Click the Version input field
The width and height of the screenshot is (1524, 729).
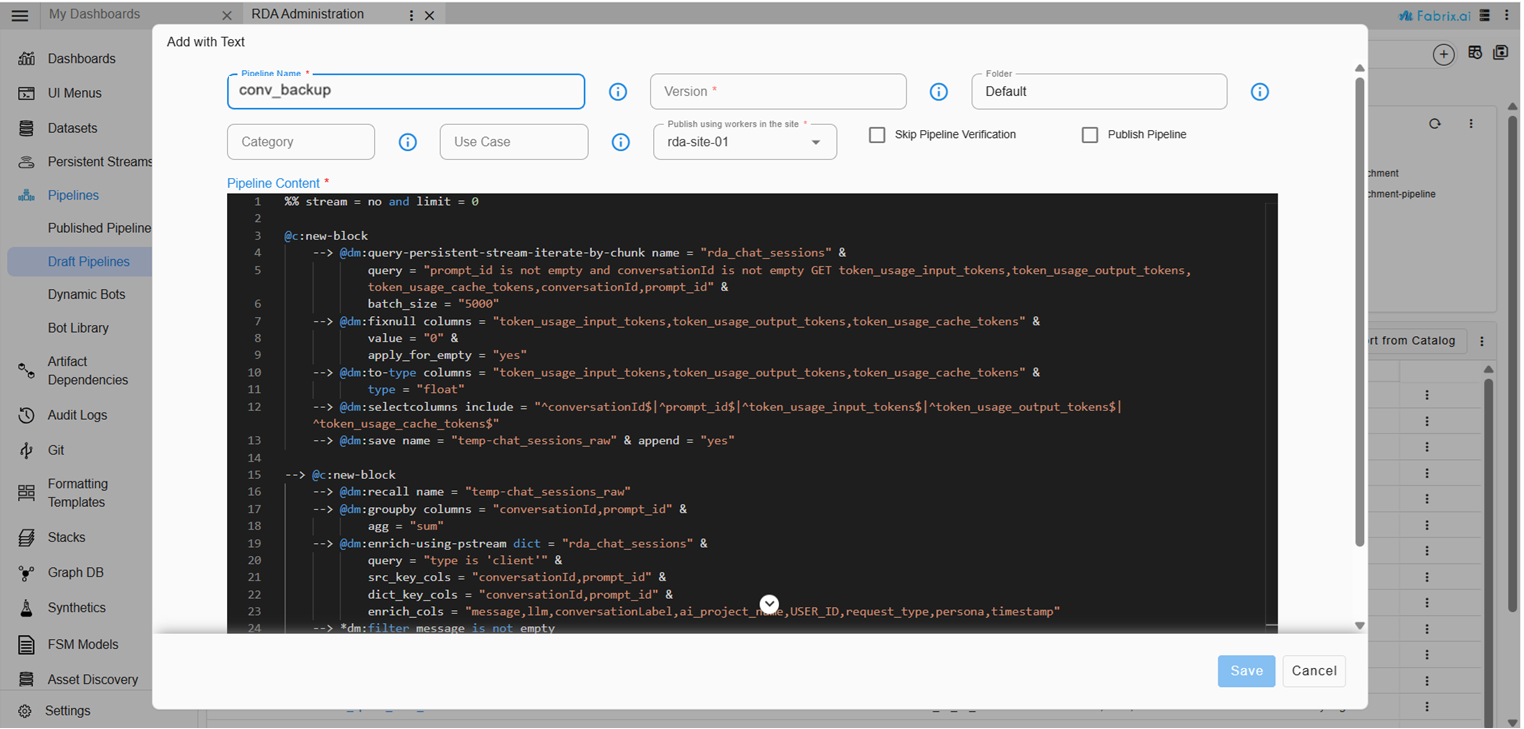tap(778, 91)
